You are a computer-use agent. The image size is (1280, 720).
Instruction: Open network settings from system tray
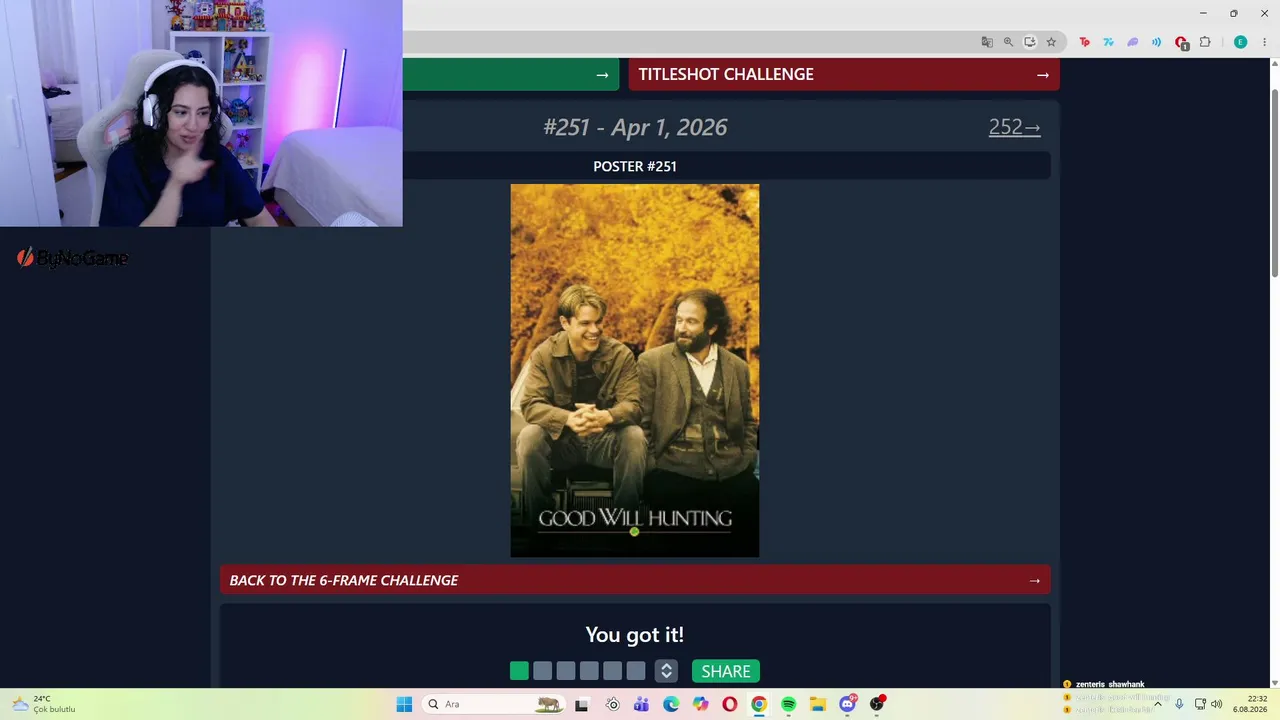coord(1200,704)
